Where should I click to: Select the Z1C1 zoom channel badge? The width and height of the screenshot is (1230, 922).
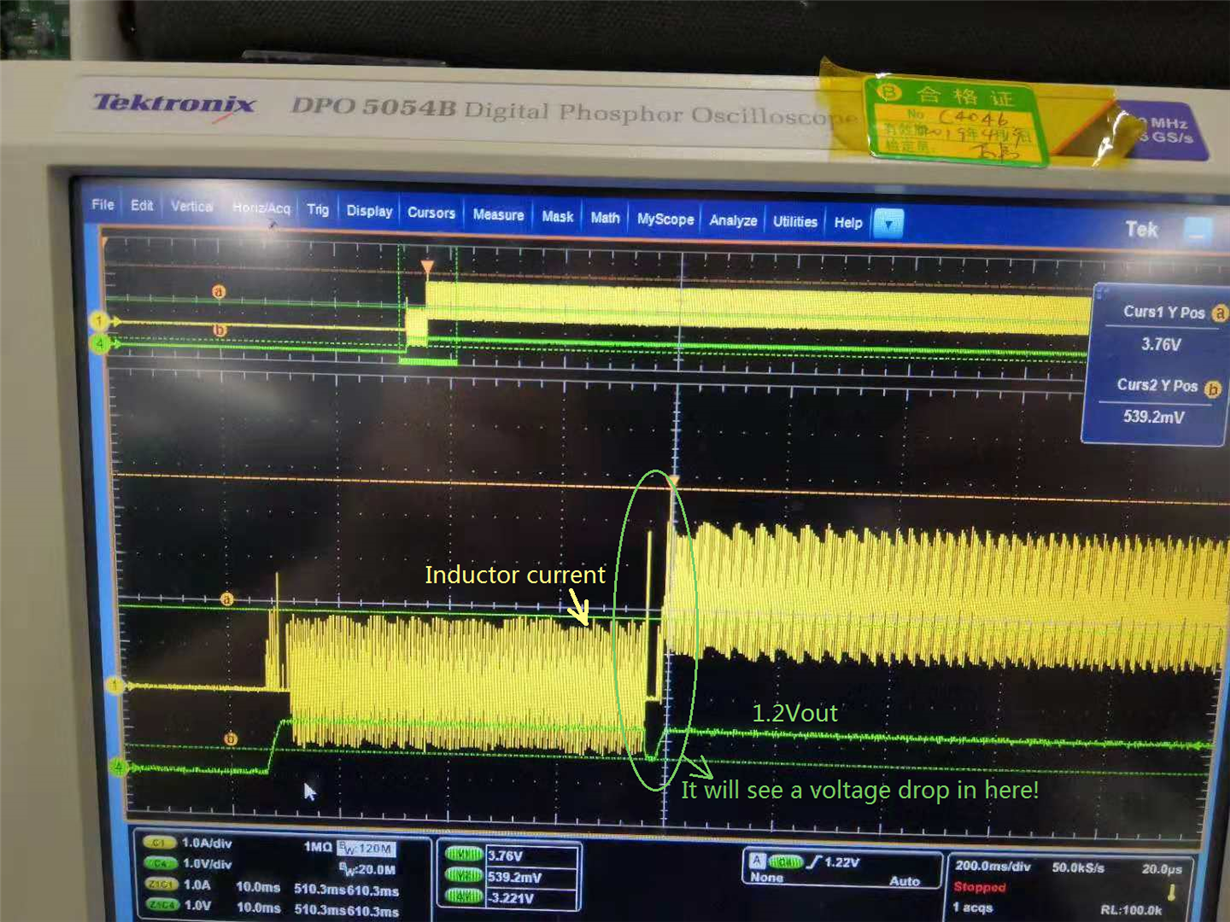tap(160, 885)
